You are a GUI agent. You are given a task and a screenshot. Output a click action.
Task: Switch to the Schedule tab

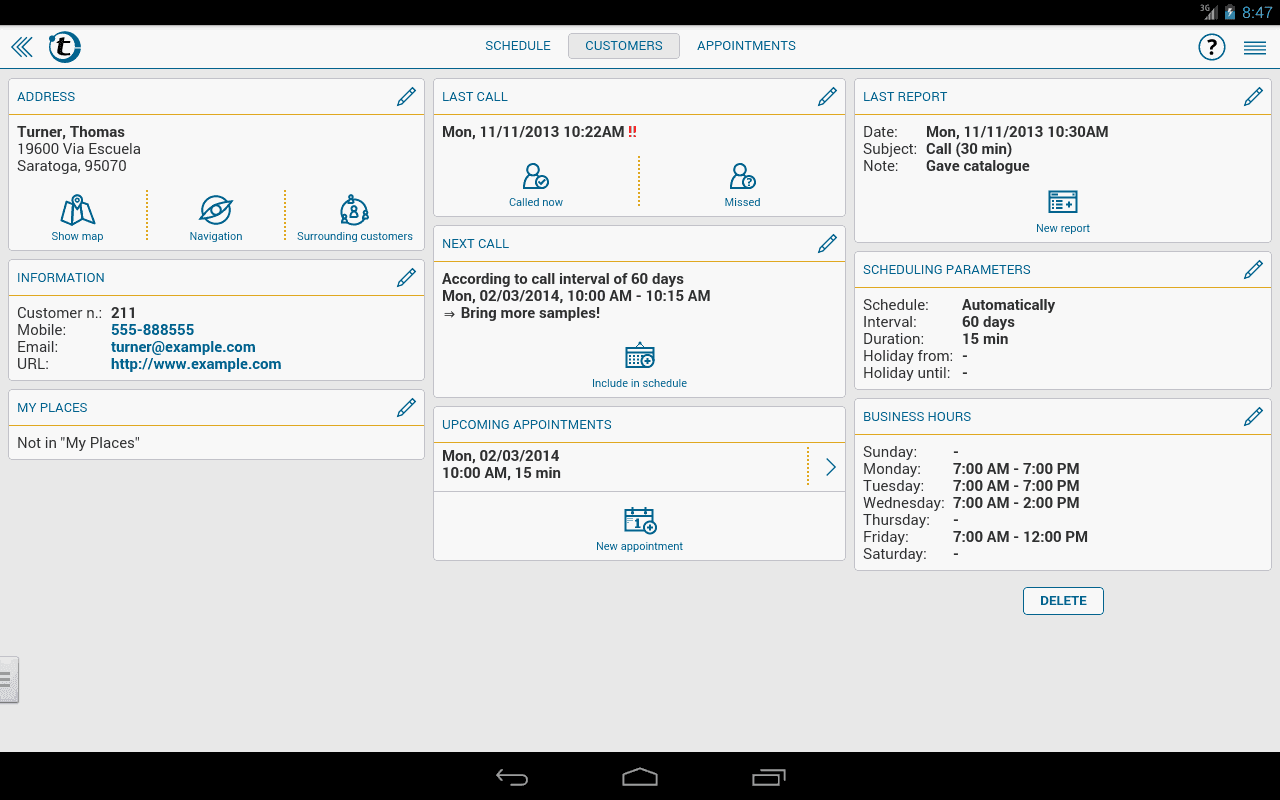tap(518, 46)
